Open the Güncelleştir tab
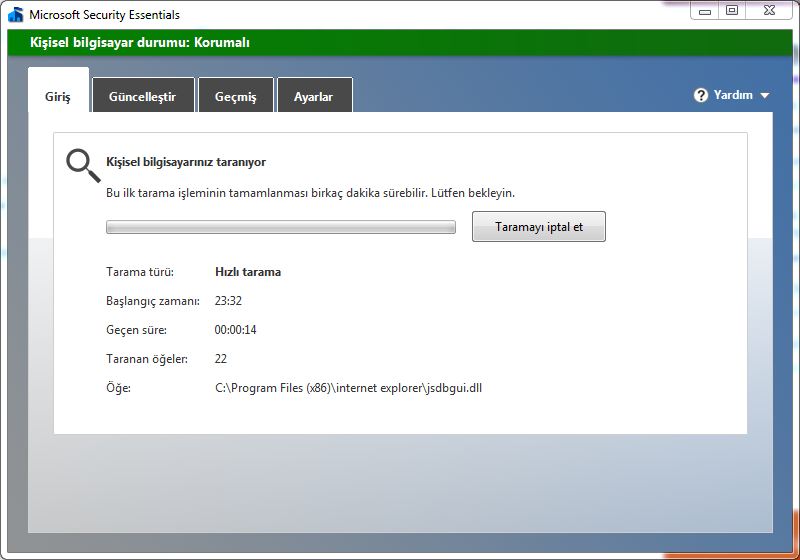This screenshot has width=800, height=560. pos(143,96)
